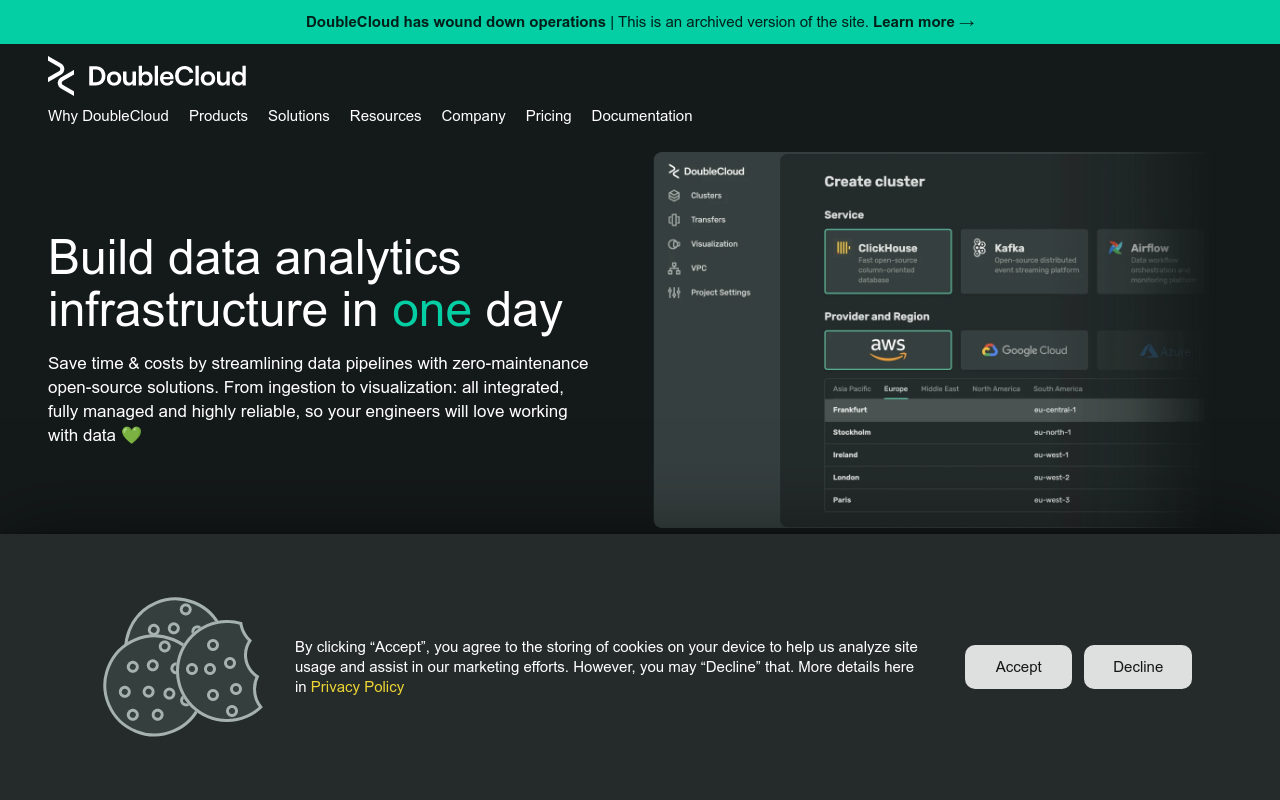Choose AWS as the provider
Image resolution: width=1280 pixels, height=800 pixels.
888,350
